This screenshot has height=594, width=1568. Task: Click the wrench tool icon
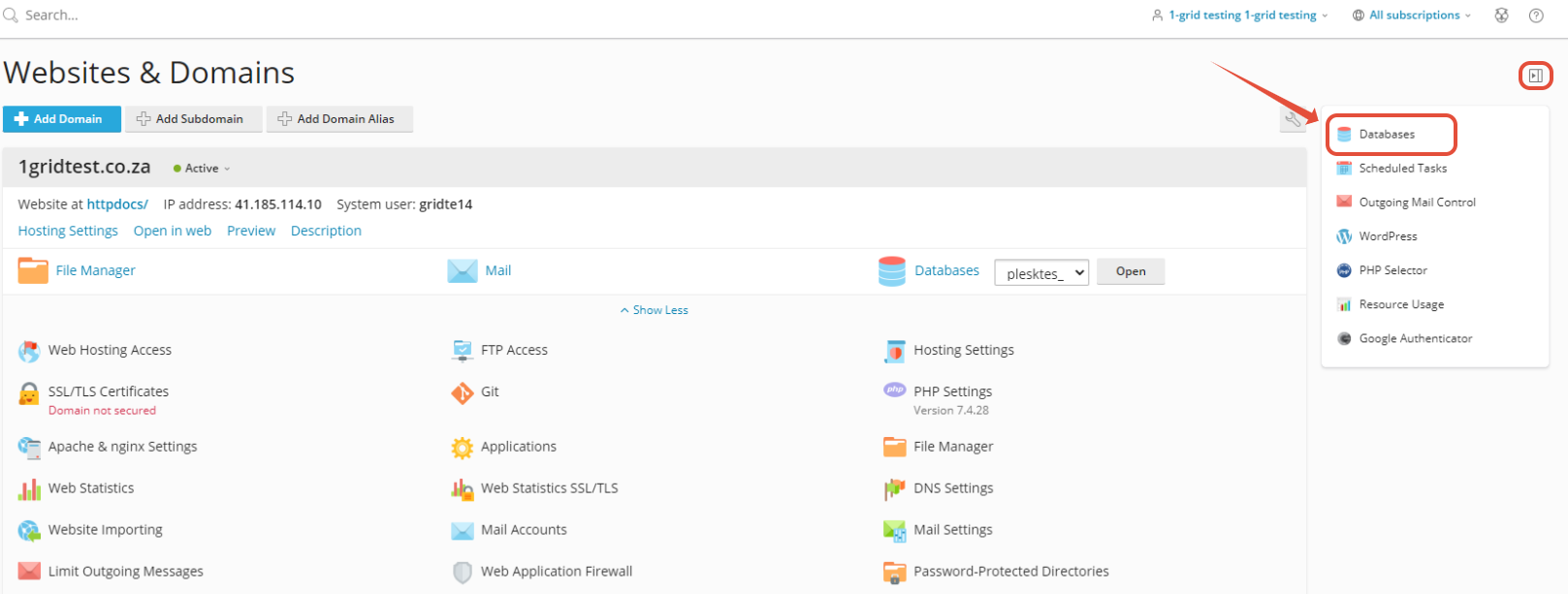tap(1293, 119)
